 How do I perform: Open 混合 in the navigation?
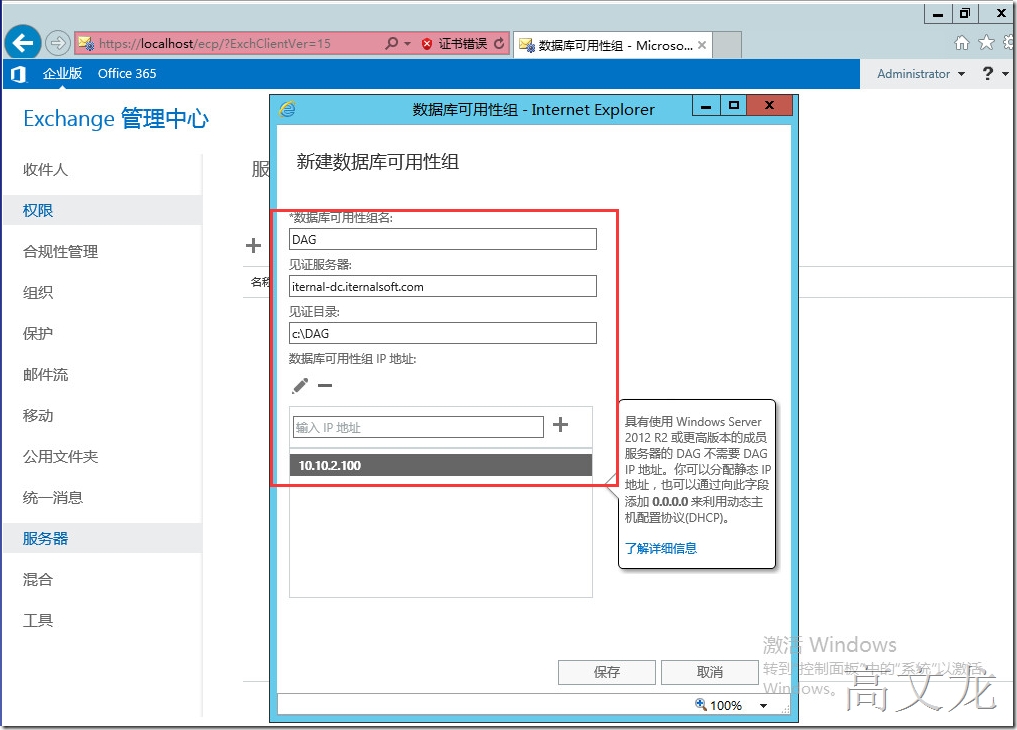38,579
